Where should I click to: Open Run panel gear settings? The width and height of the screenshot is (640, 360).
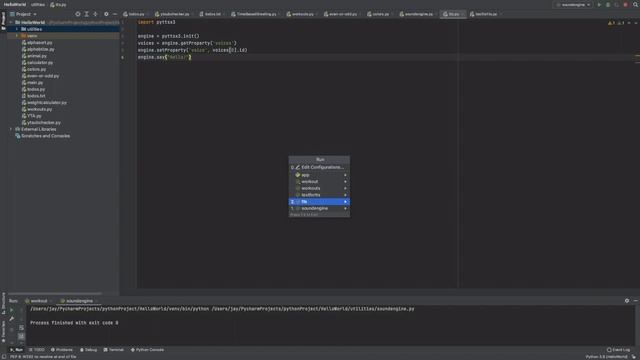(627, 301)
